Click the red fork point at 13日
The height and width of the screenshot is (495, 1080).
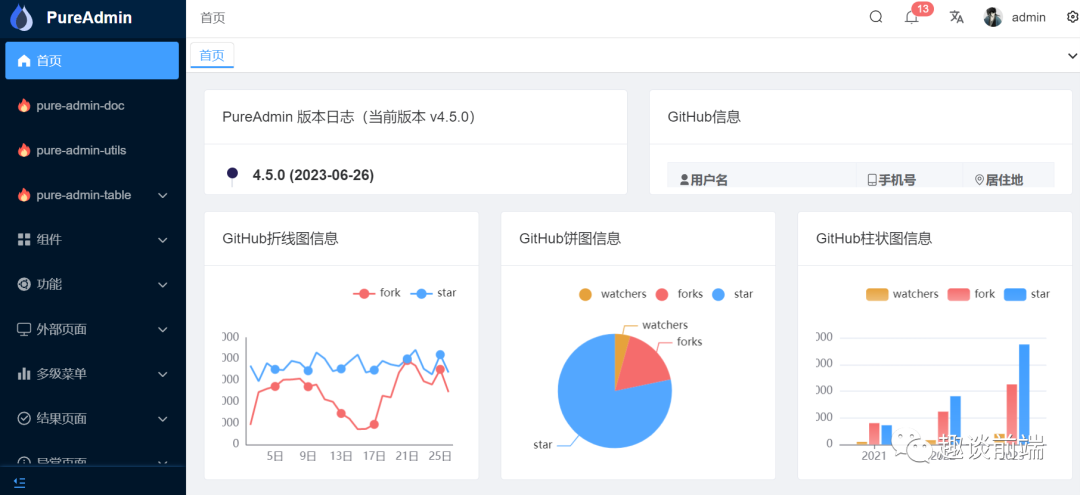341,413
